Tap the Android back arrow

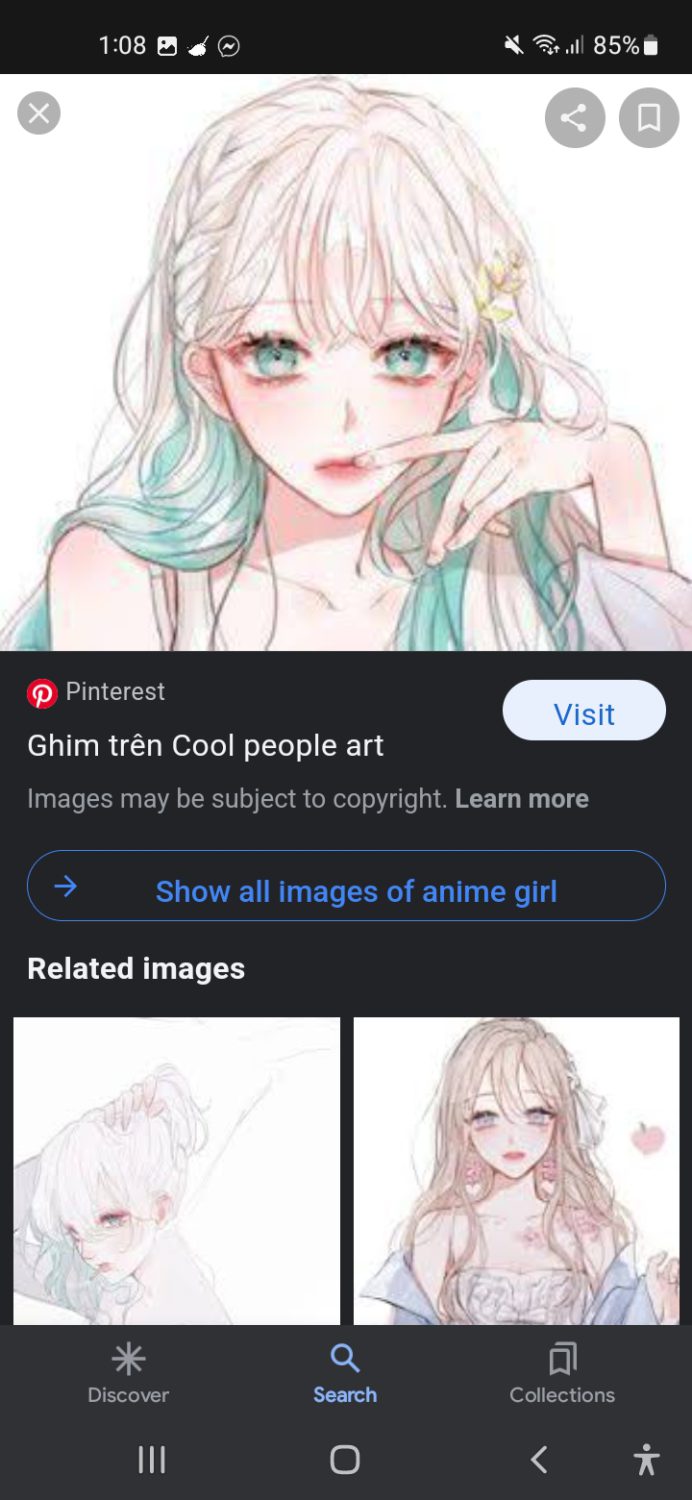539,1460
